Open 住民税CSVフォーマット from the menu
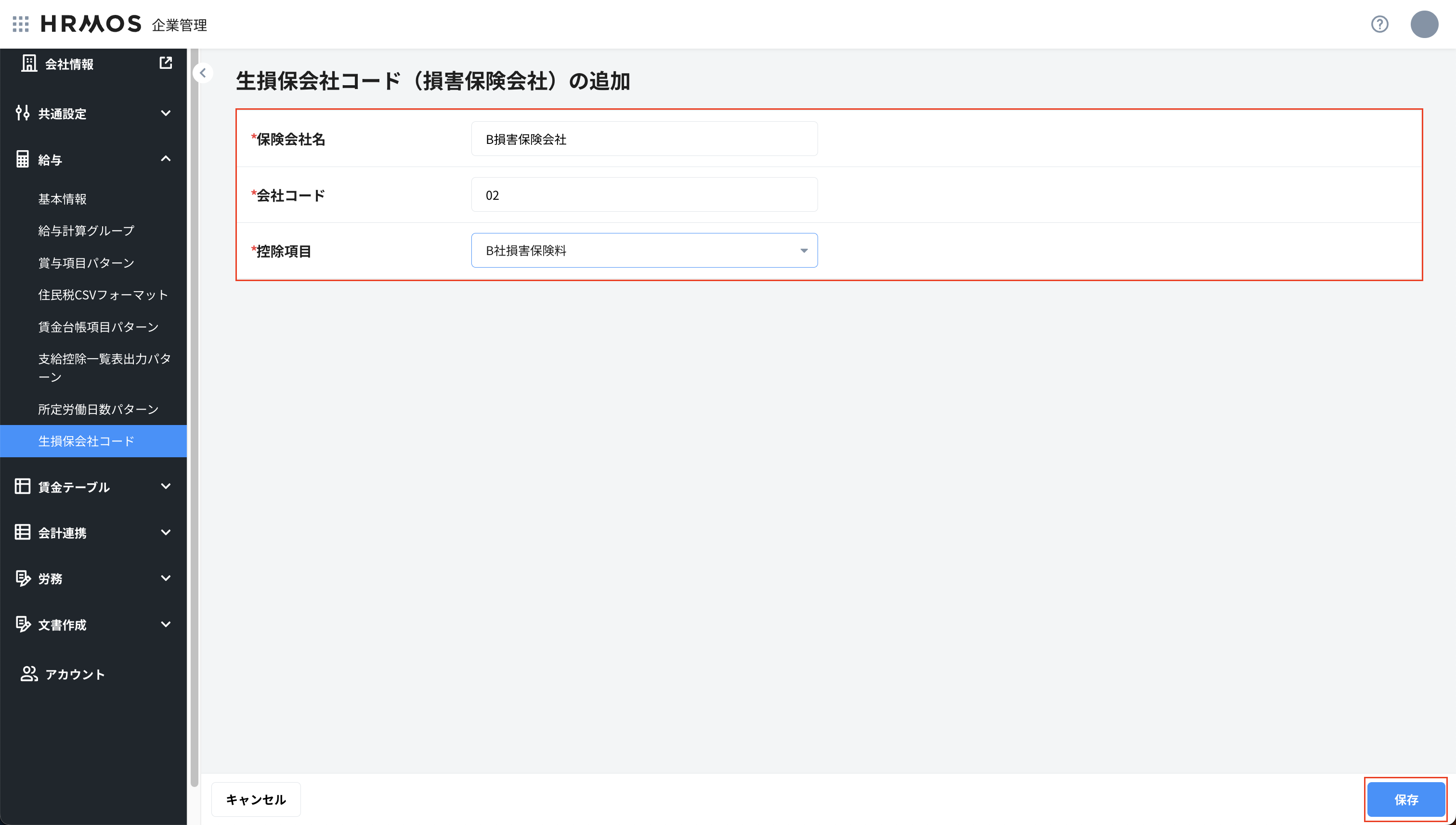 point(103,294)
